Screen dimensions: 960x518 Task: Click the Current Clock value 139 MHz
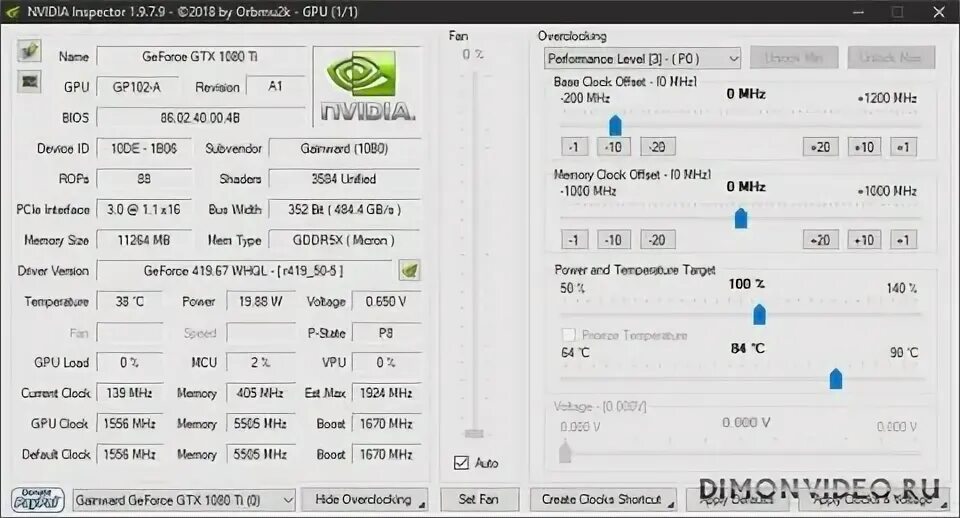click(x=130, y=393)
